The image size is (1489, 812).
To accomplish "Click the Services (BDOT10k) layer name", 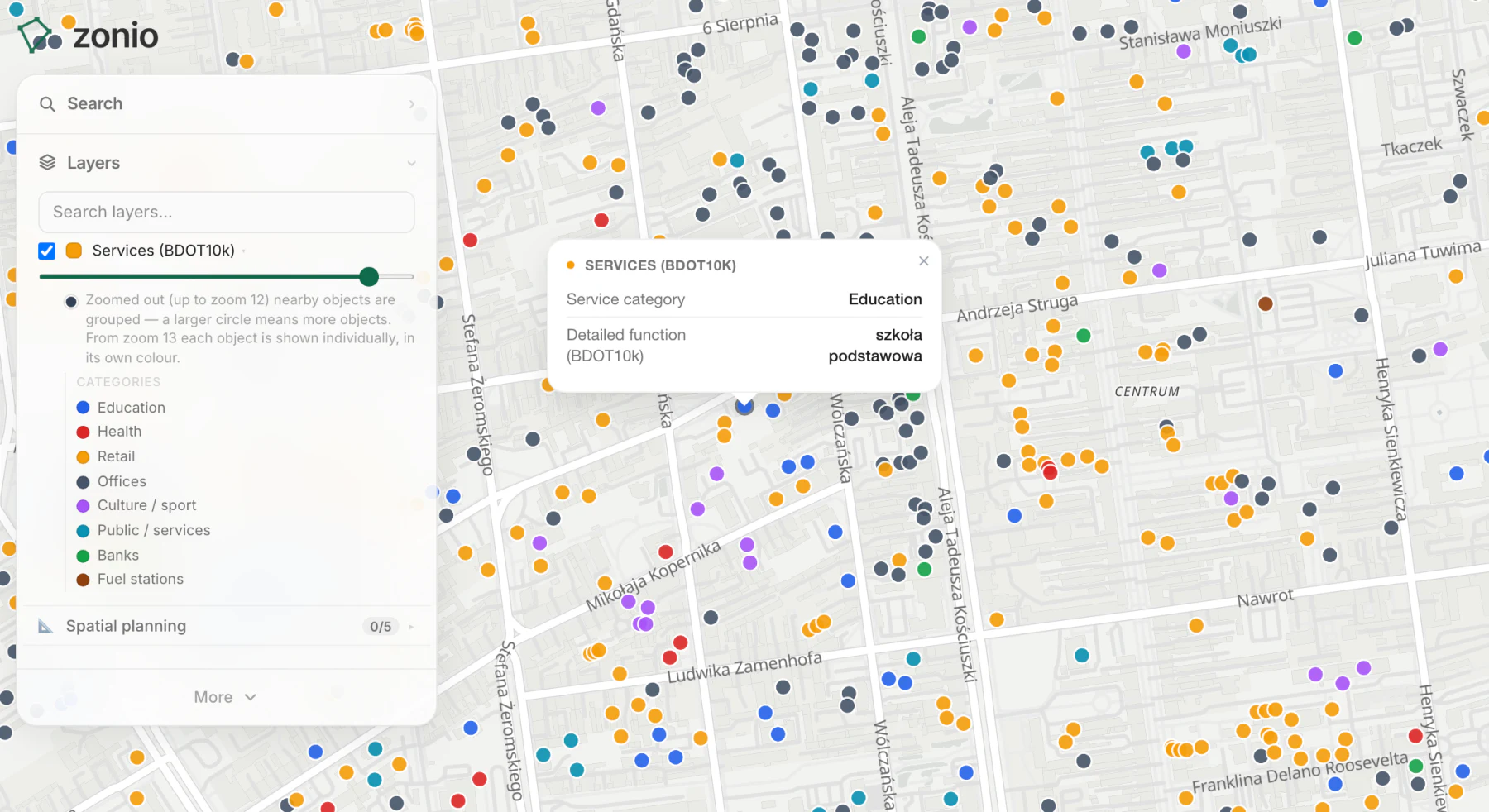I will pyautogui.click(x=164, y=251).
